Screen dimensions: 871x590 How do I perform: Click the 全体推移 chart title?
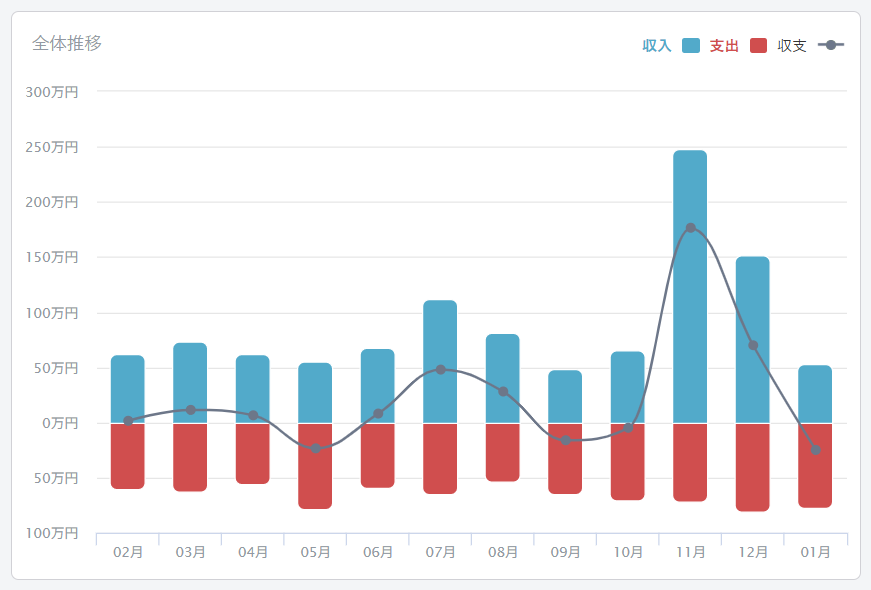click(x=67, y=43)
